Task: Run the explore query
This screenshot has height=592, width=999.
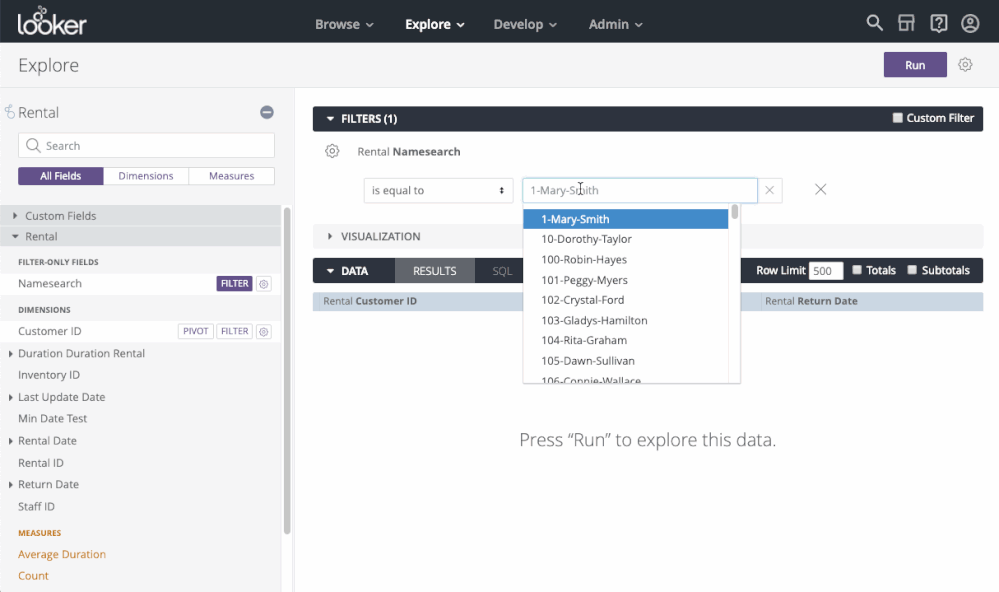Action: tap(915, 65)
